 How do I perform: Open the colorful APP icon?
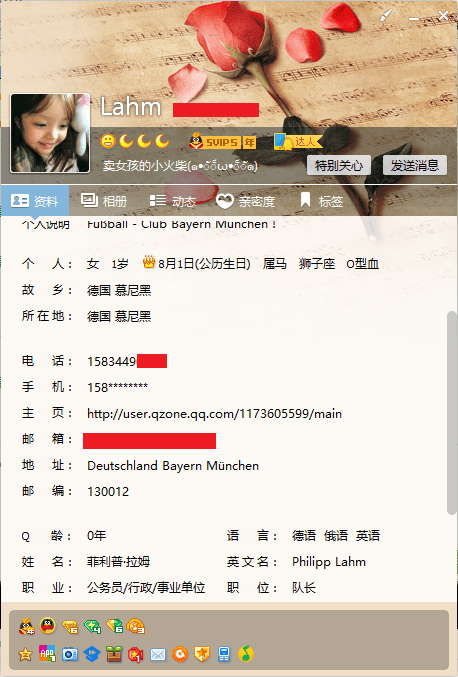click(47, 654)
